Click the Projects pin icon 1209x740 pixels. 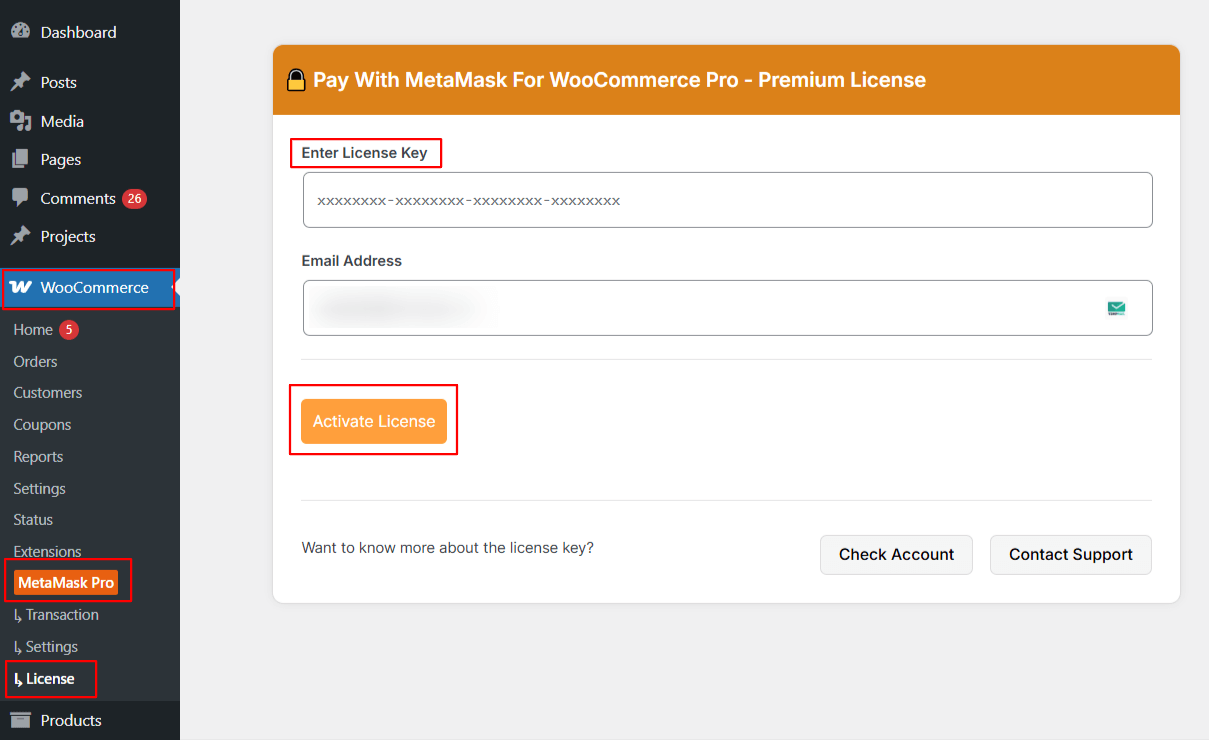[x=20, y=236]
